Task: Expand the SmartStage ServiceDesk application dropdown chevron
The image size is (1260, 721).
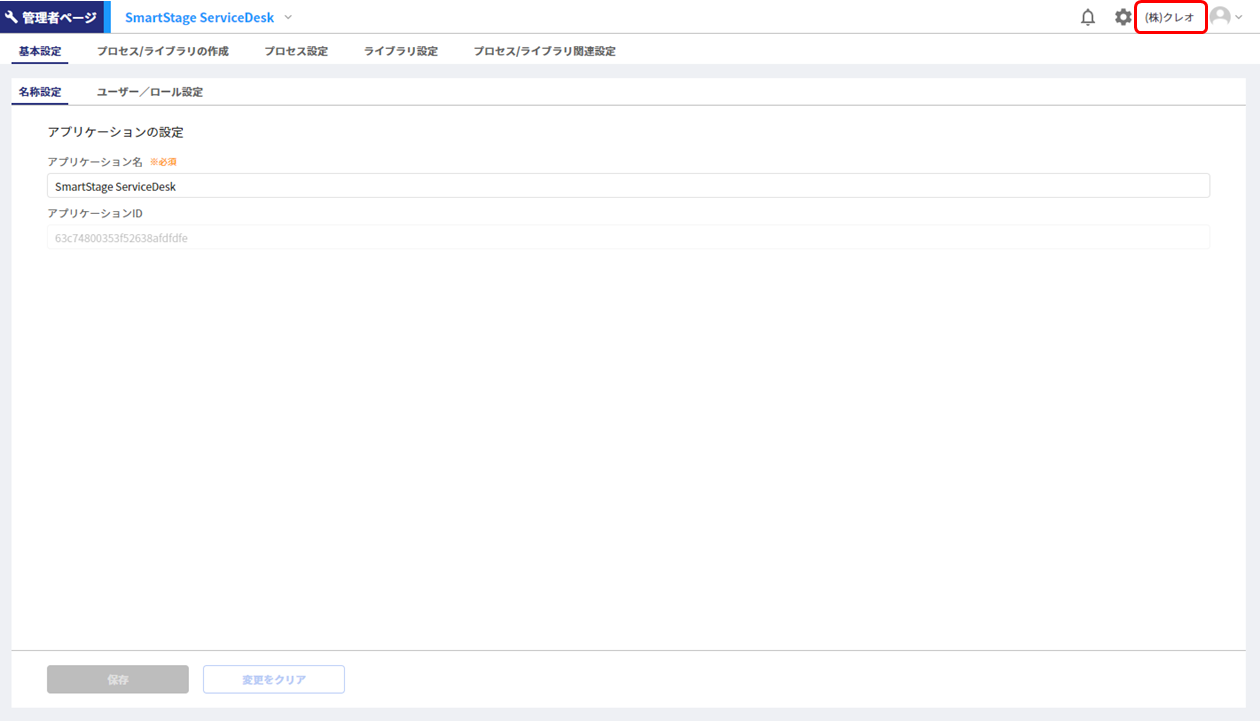Action: pos(288,17)
